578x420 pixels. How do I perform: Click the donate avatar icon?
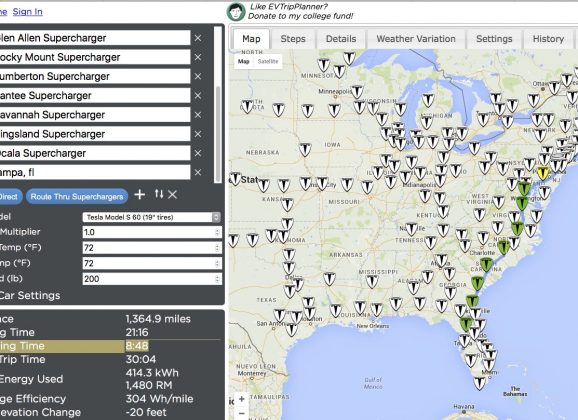tap(236, 12)
